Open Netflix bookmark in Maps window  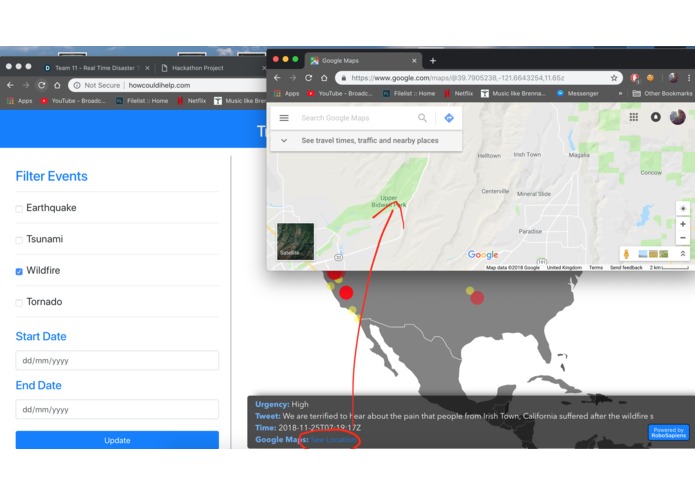459,93
